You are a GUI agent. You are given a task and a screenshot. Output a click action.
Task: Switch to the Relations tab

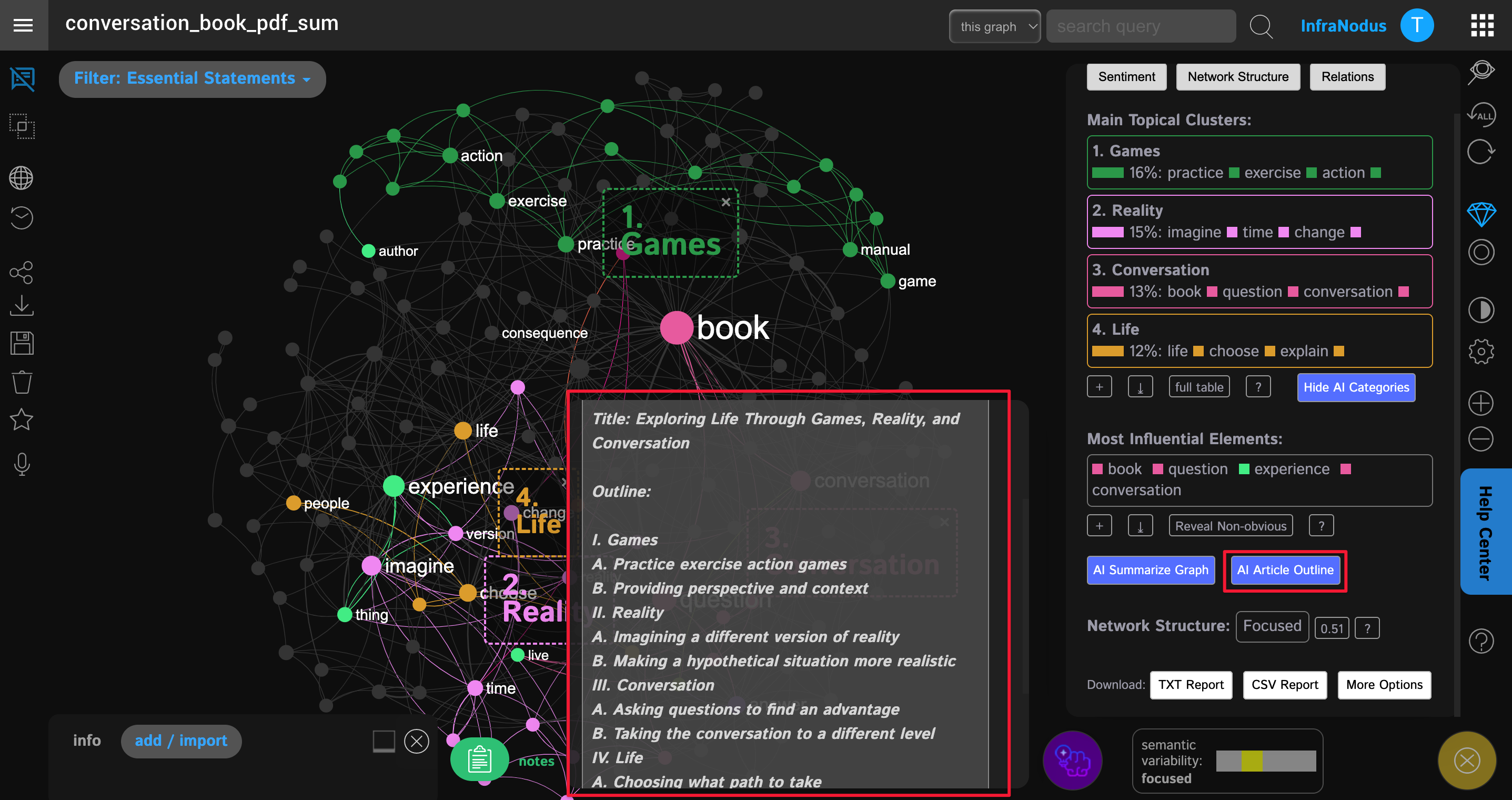click(x=1347, y=77)
